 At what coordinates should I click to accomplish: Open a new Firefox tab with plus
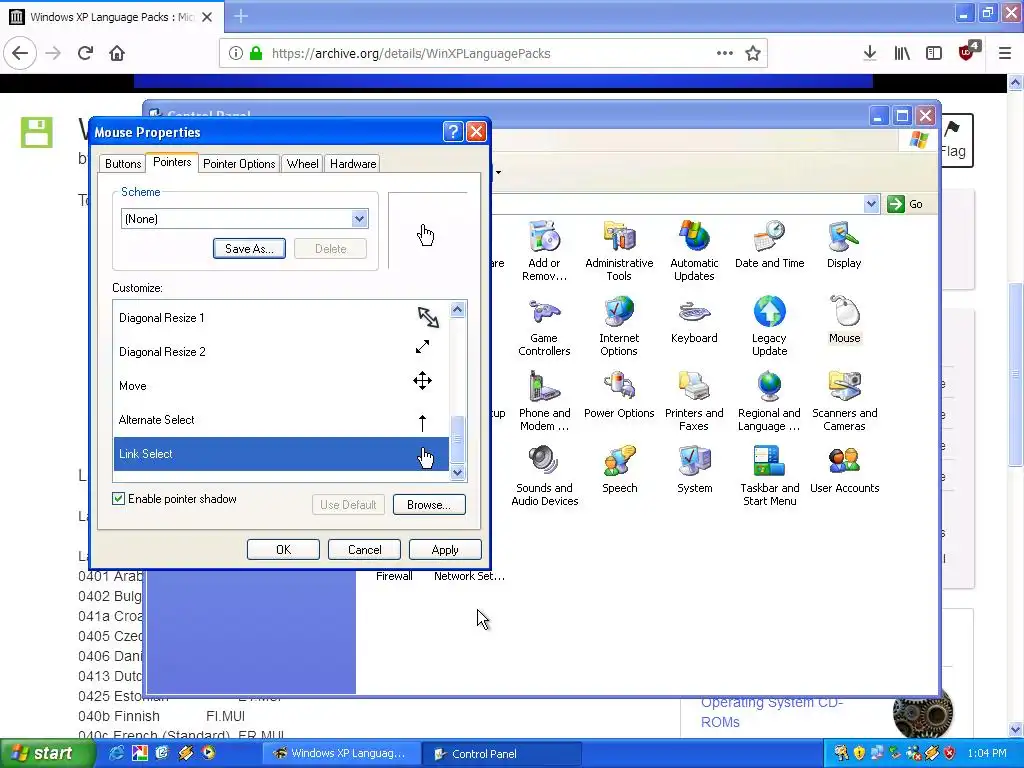(241, 16)
